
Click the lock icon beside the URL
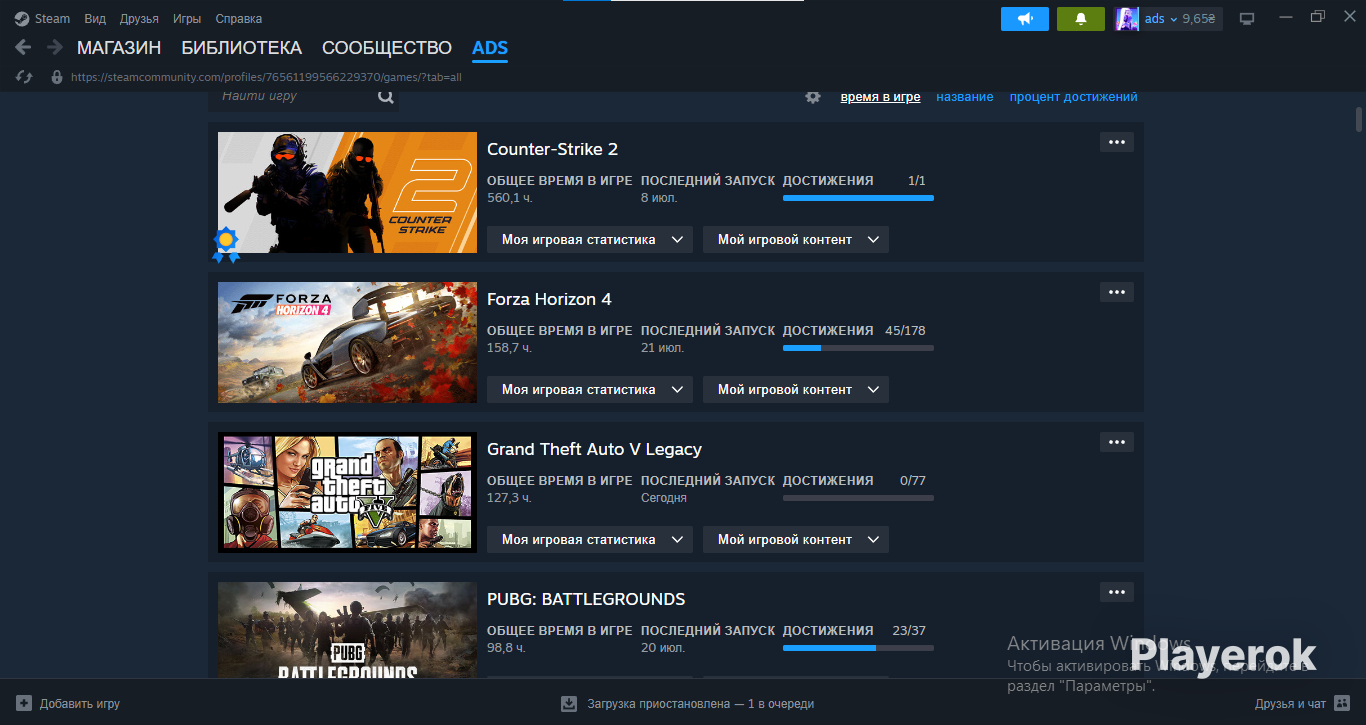[56, 77]
